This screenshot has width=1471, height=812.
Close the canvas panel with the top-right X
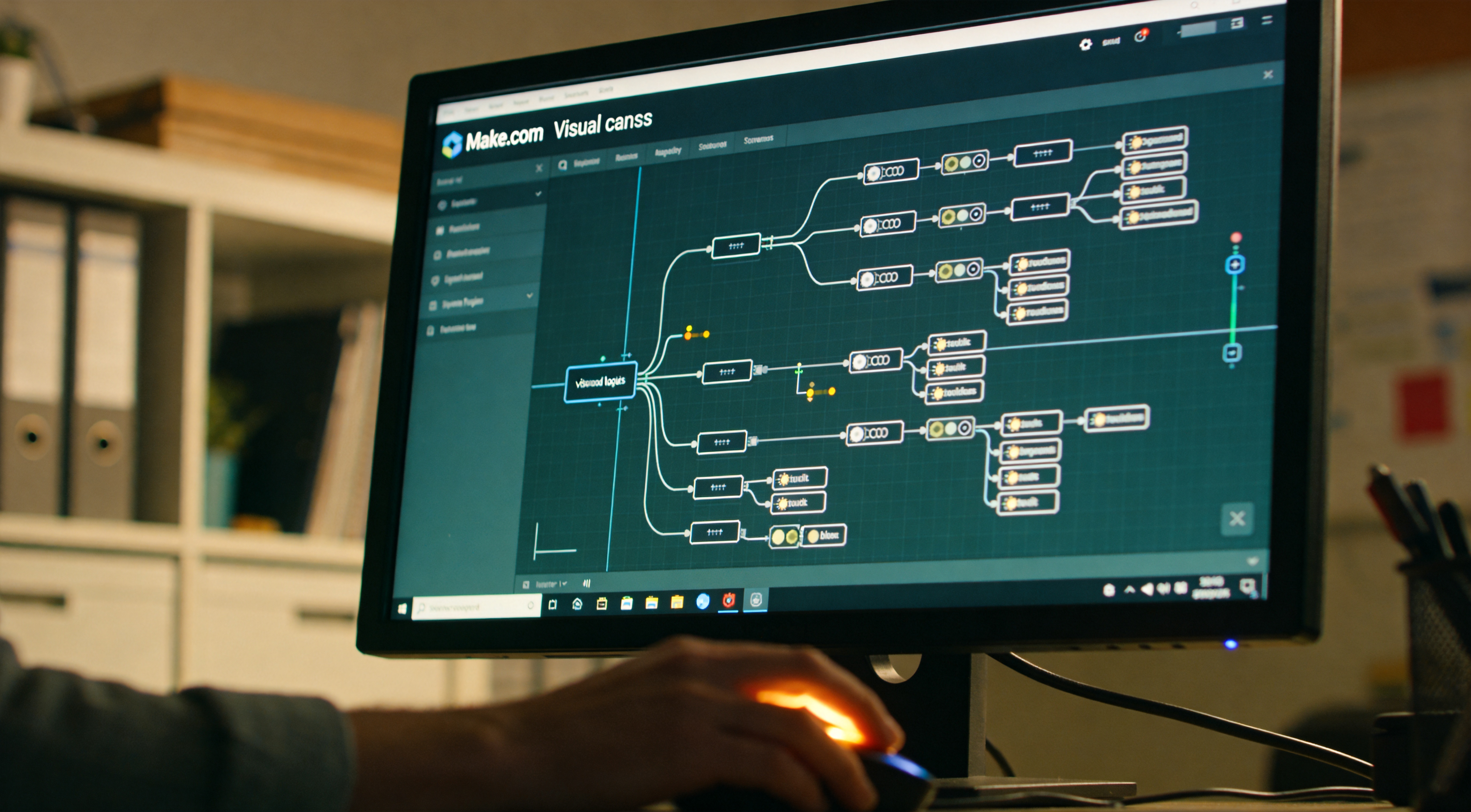coord(1268,75)
